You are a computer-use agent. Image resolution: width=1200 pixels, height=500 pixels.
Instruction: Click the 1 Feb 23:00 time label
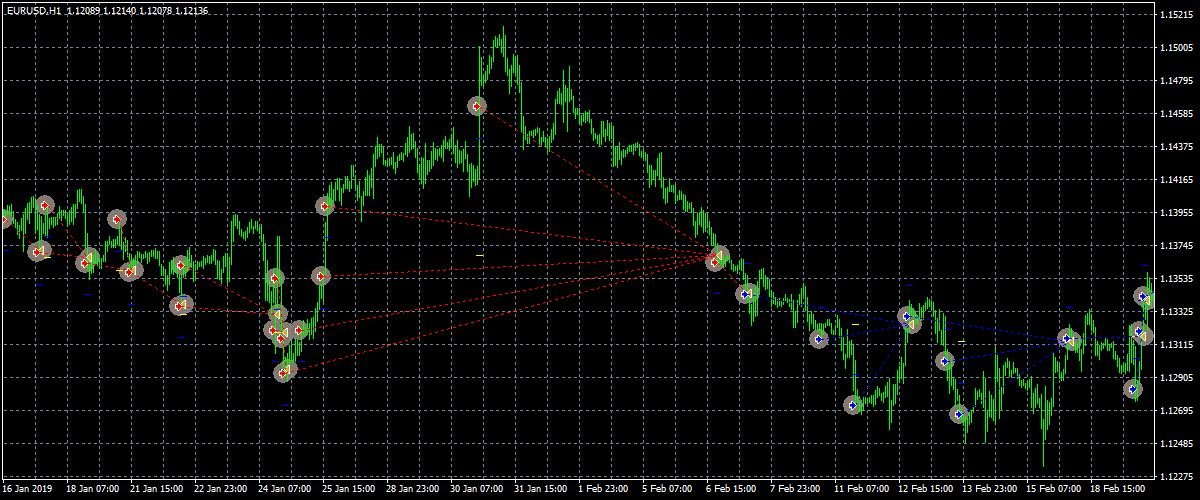pyautogui.click(x=604, y=489)
